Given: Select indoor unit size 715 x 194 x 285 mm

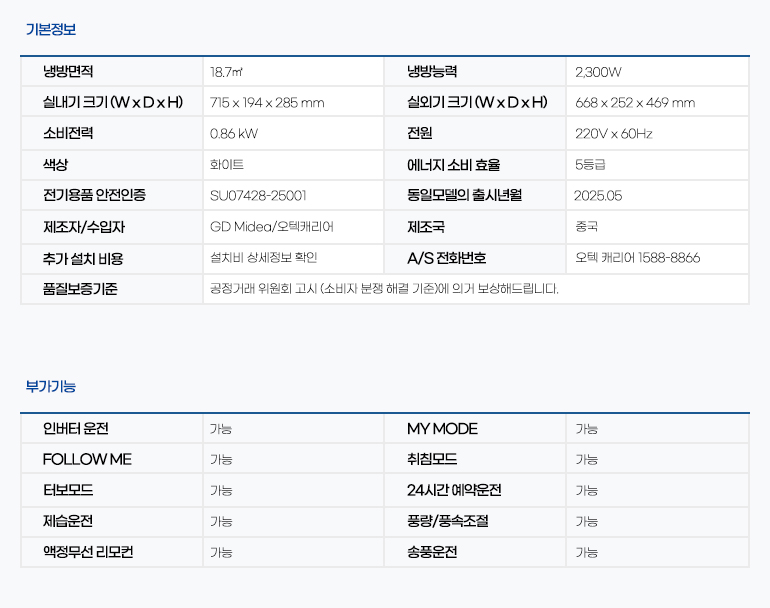Looking at the screenshot, I should point(267,103).
